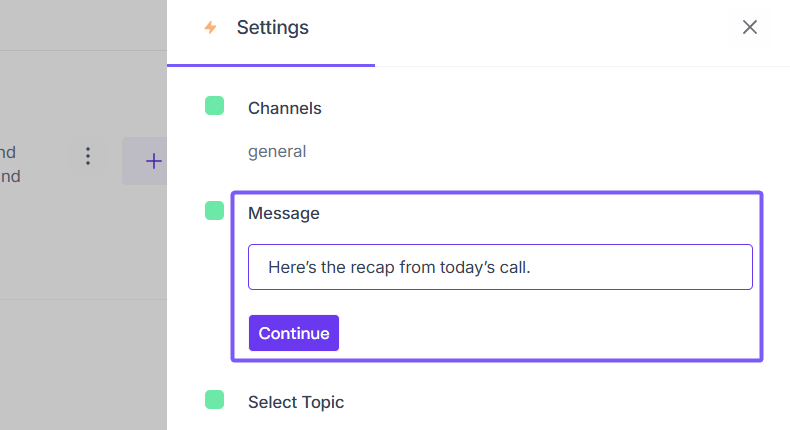Screen dimensions: 790x430
Task: Click empty header area right of Settings title
Action: tap(520, 28)
